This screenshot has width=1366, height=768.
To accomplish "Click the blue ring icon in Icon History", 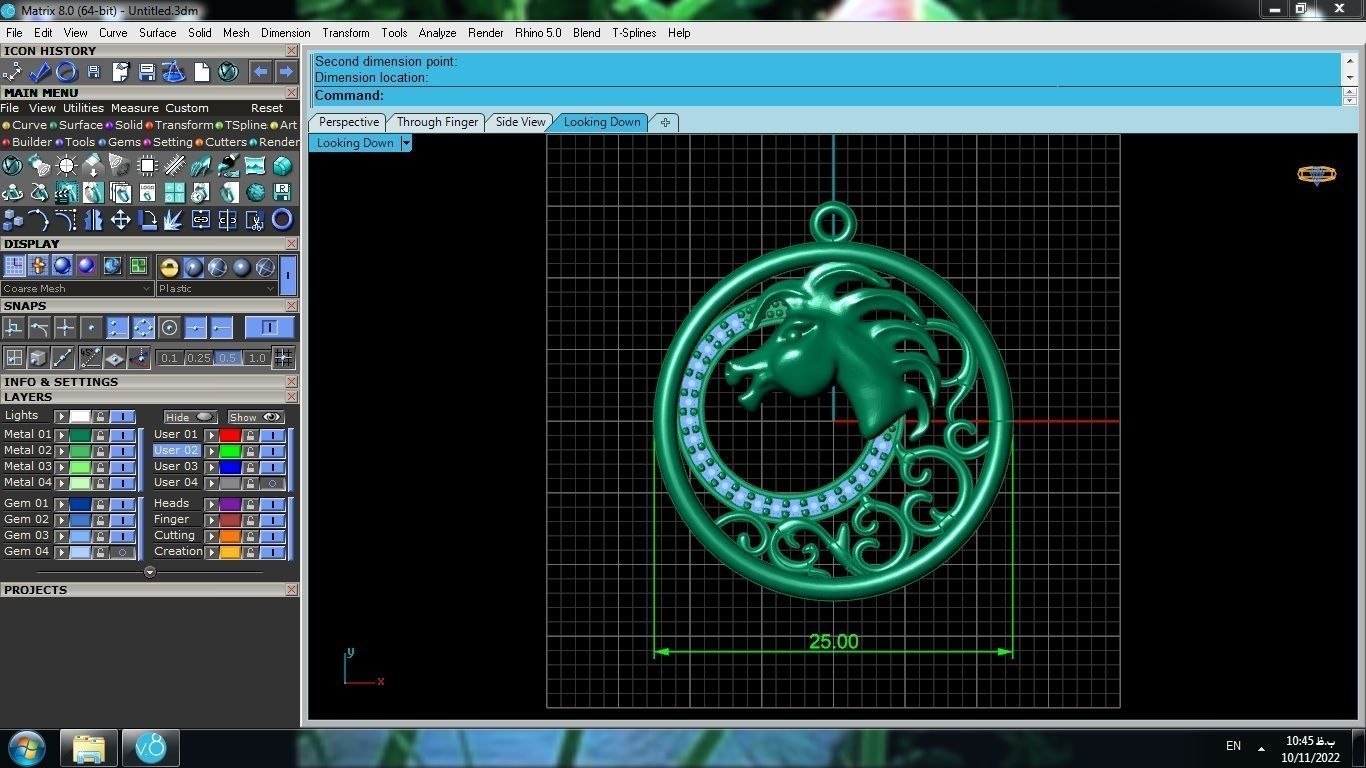I will pyautogui.click(x=67, y=72).
